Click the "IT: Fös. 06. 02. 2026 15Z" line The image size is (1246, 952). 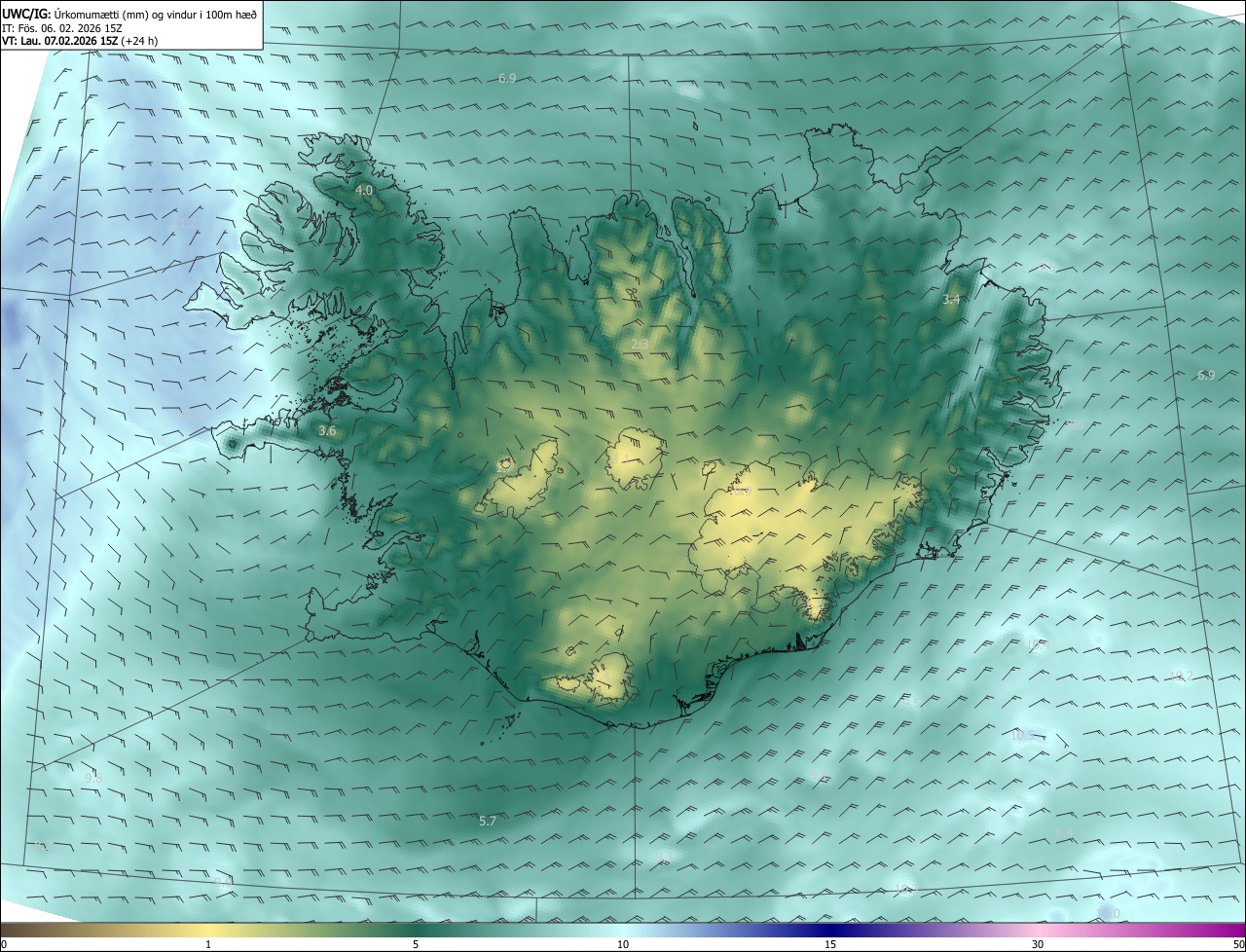point(60,28)
